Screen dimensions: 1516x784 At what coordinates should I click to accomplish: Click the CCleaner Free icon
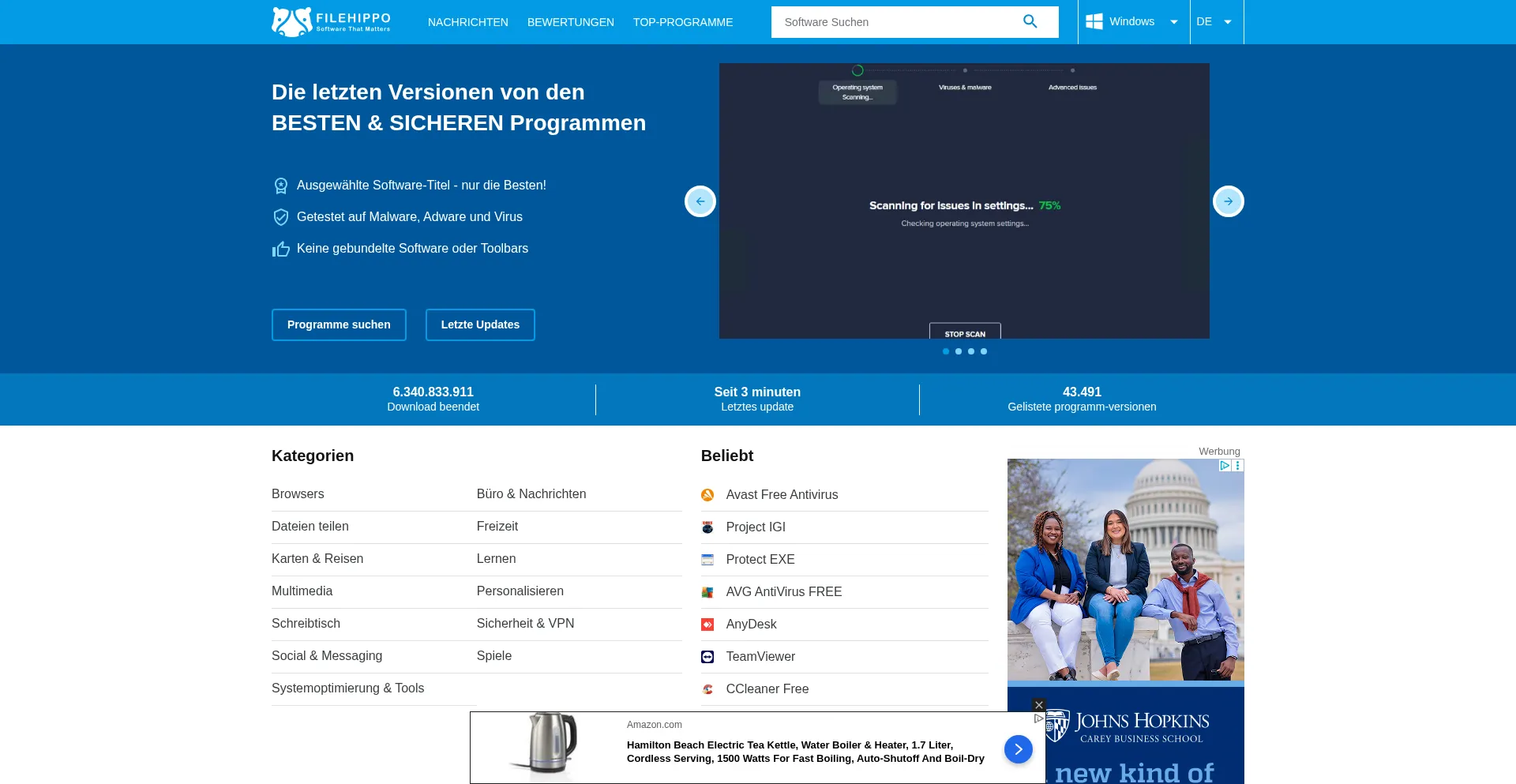coord(707,689)
